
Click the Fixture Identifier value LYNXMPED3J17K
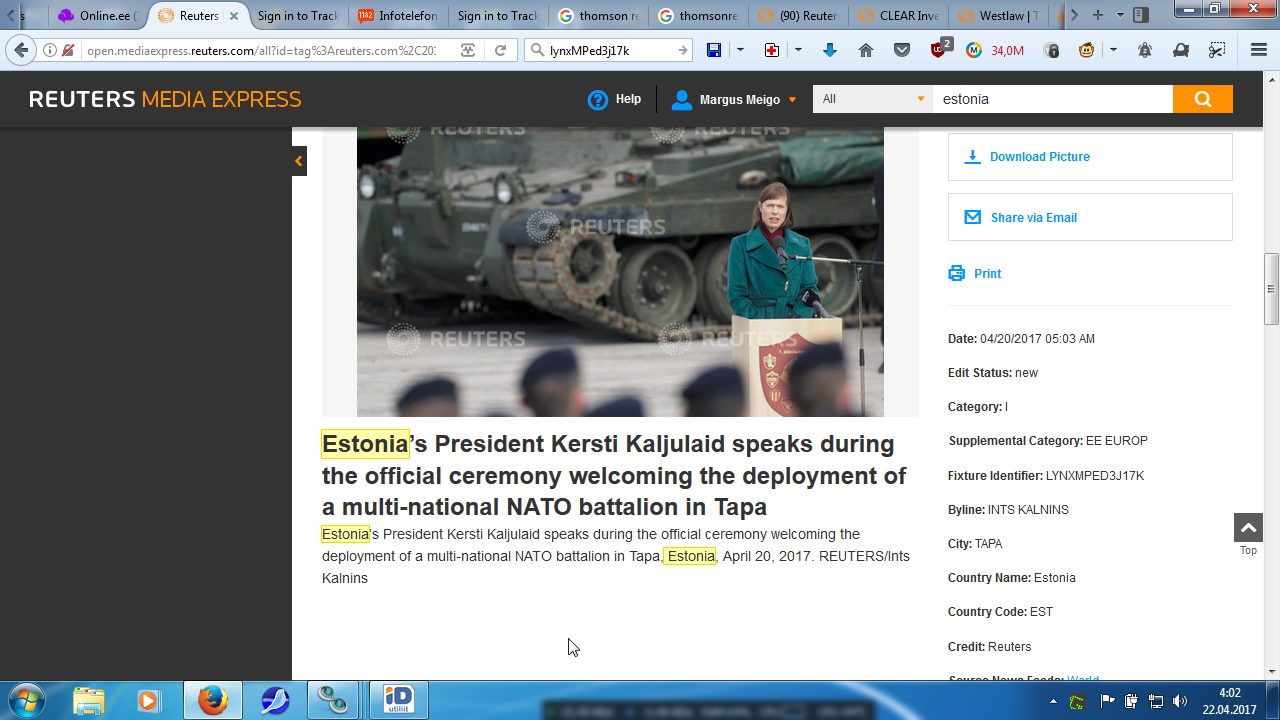(x=1095, y=476)
